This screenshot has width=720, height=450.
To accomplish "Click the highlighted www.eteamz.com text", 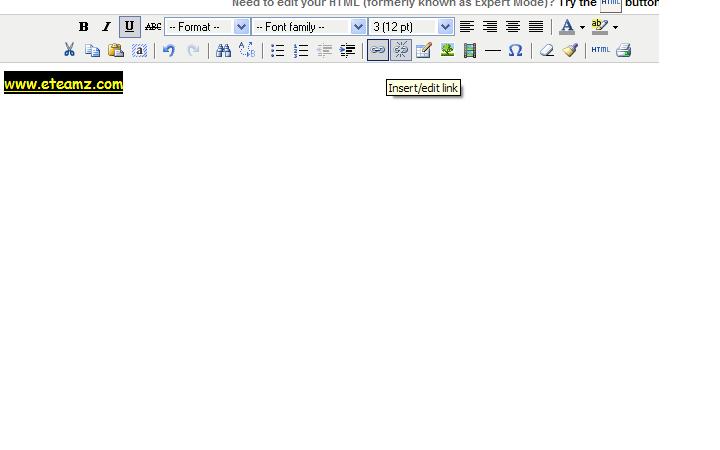I will (x=63, y=83).
